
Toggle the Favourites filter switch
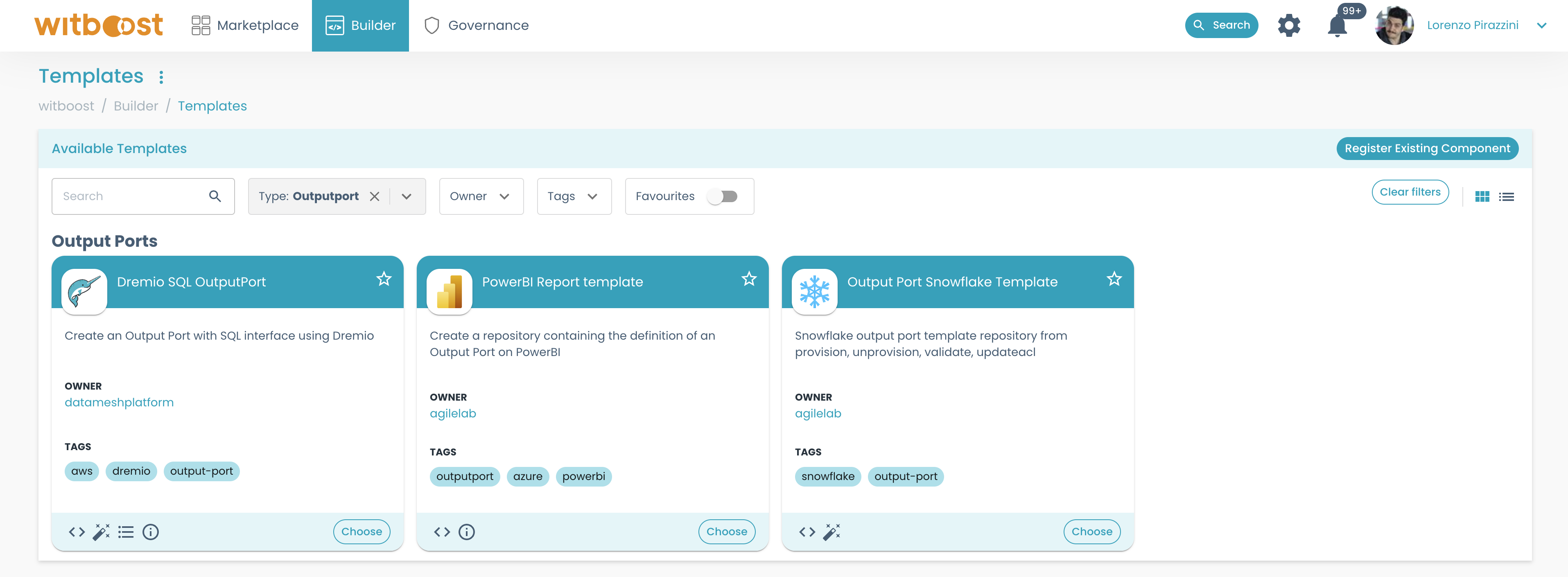(x=723, y=196)
